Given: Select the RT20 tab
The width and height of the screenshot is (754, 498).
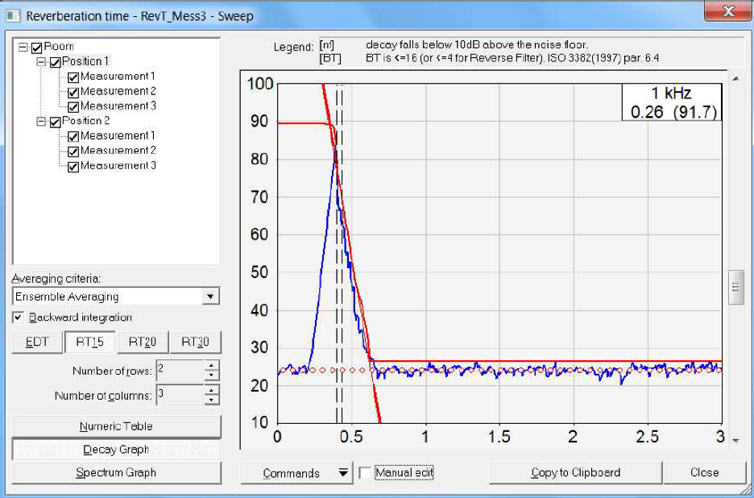Looking at the screenshot, I should [143, 343].
